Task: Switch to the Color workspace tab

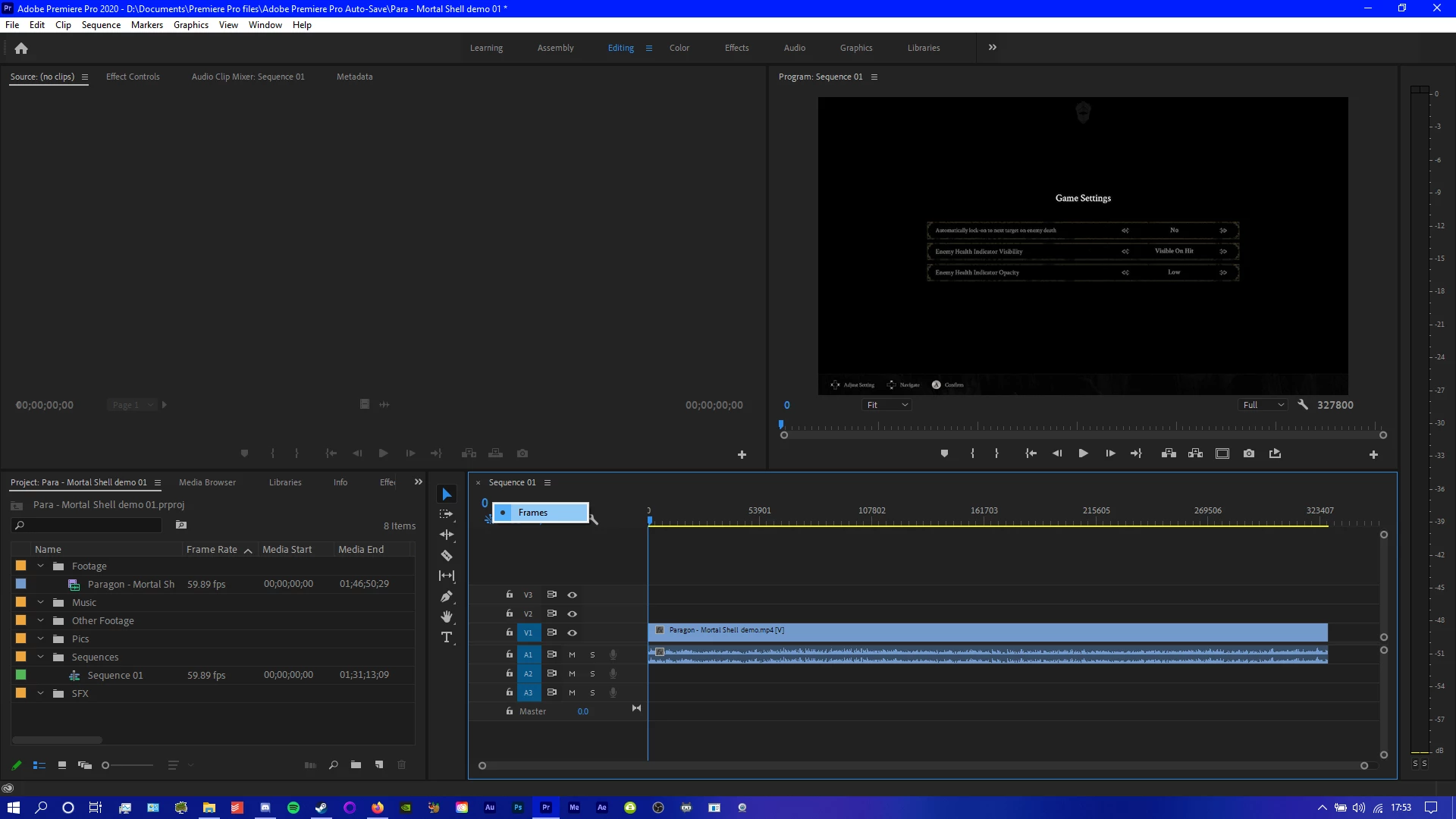Action: pos(679,48)
